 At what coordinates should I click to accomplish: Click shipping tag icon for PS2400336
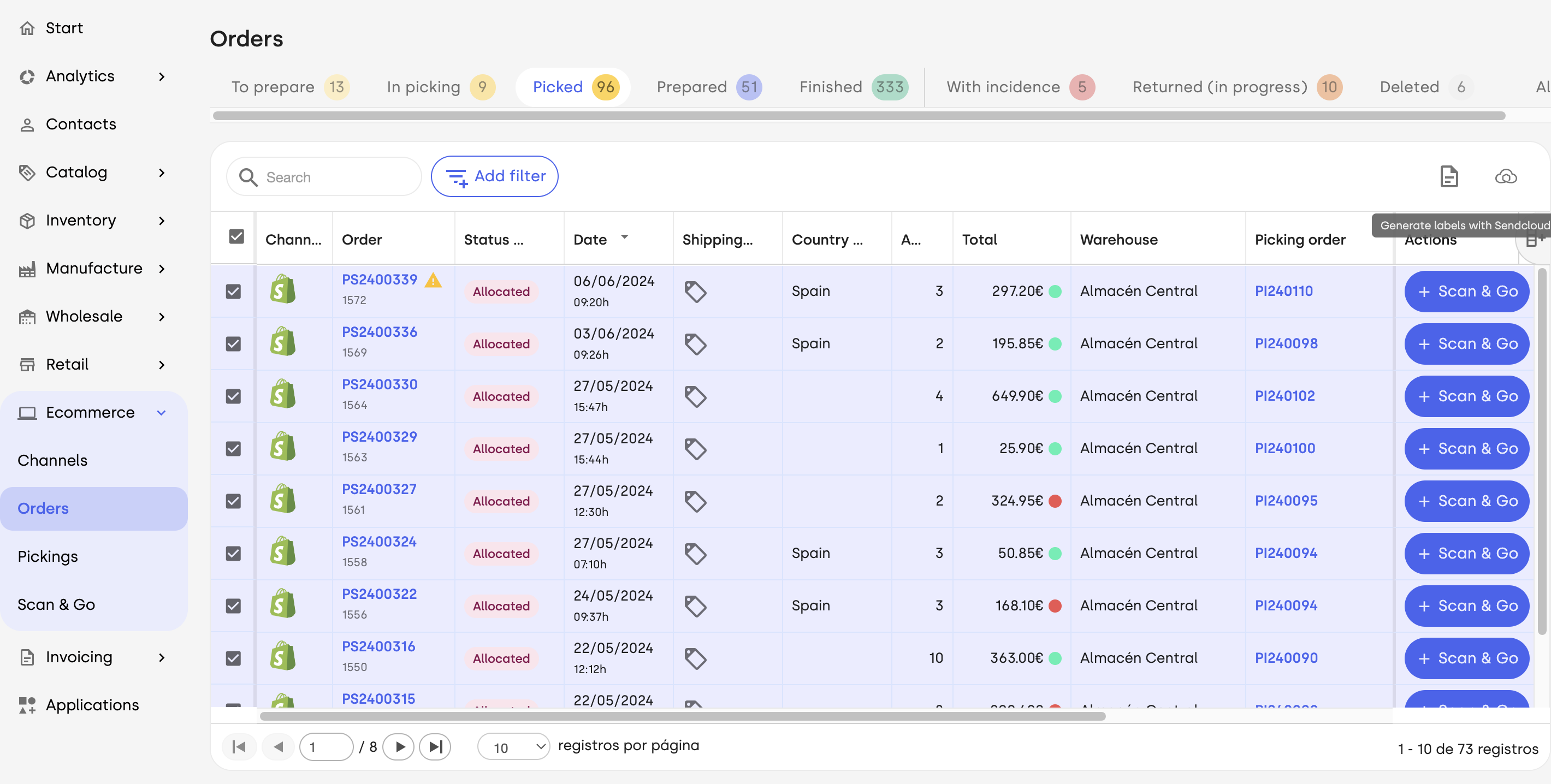click(x=695, y=344)
